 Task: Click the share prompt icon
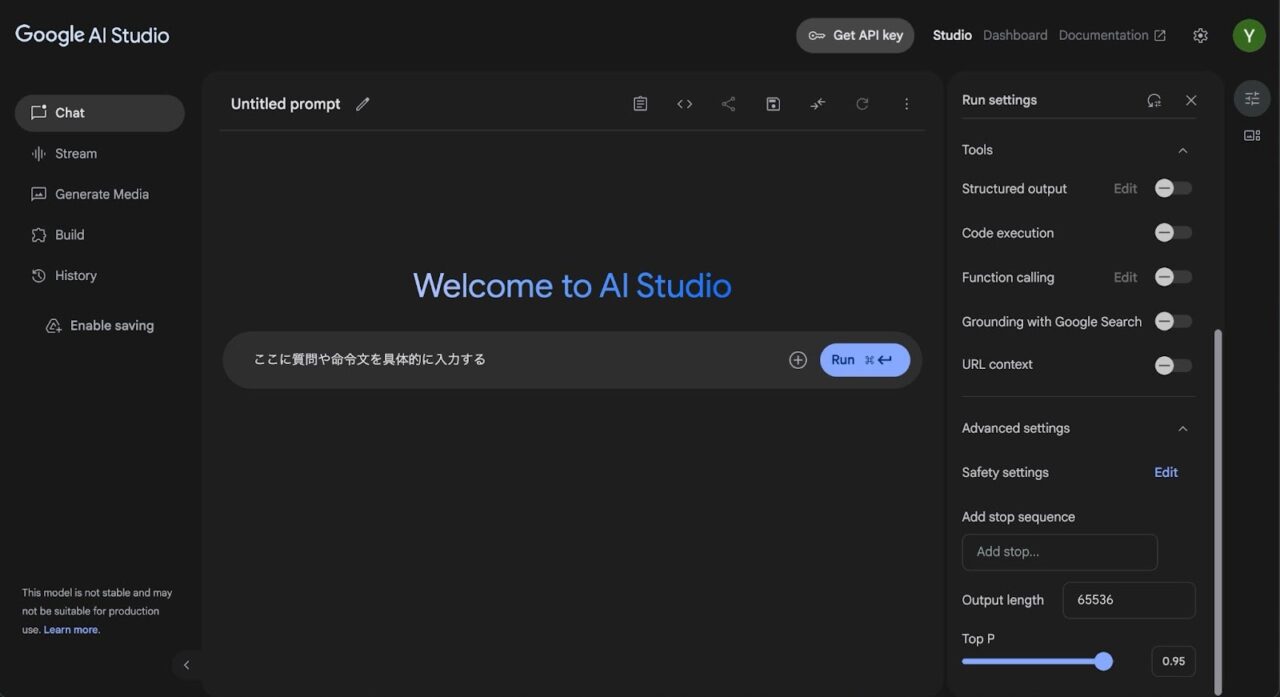pyautogui.click(x=728, y=104)
